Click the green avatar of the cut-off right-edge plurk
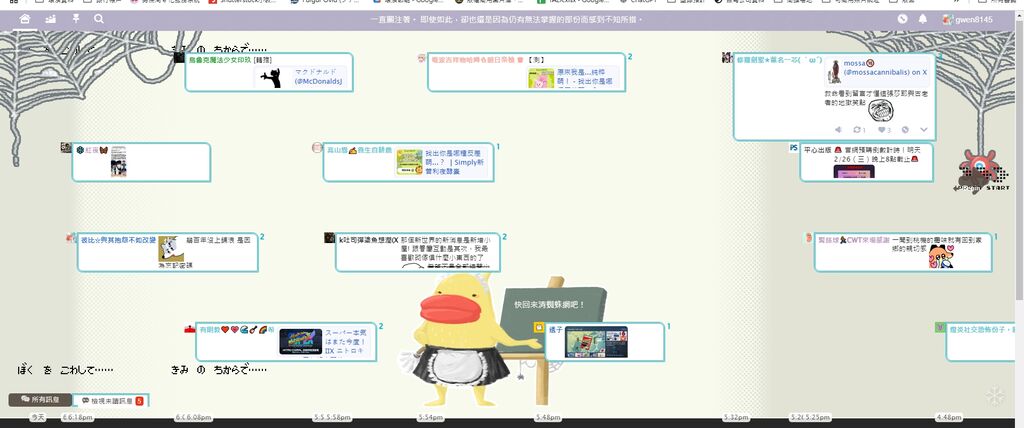The image size is (1024, 428). (940, 327)
